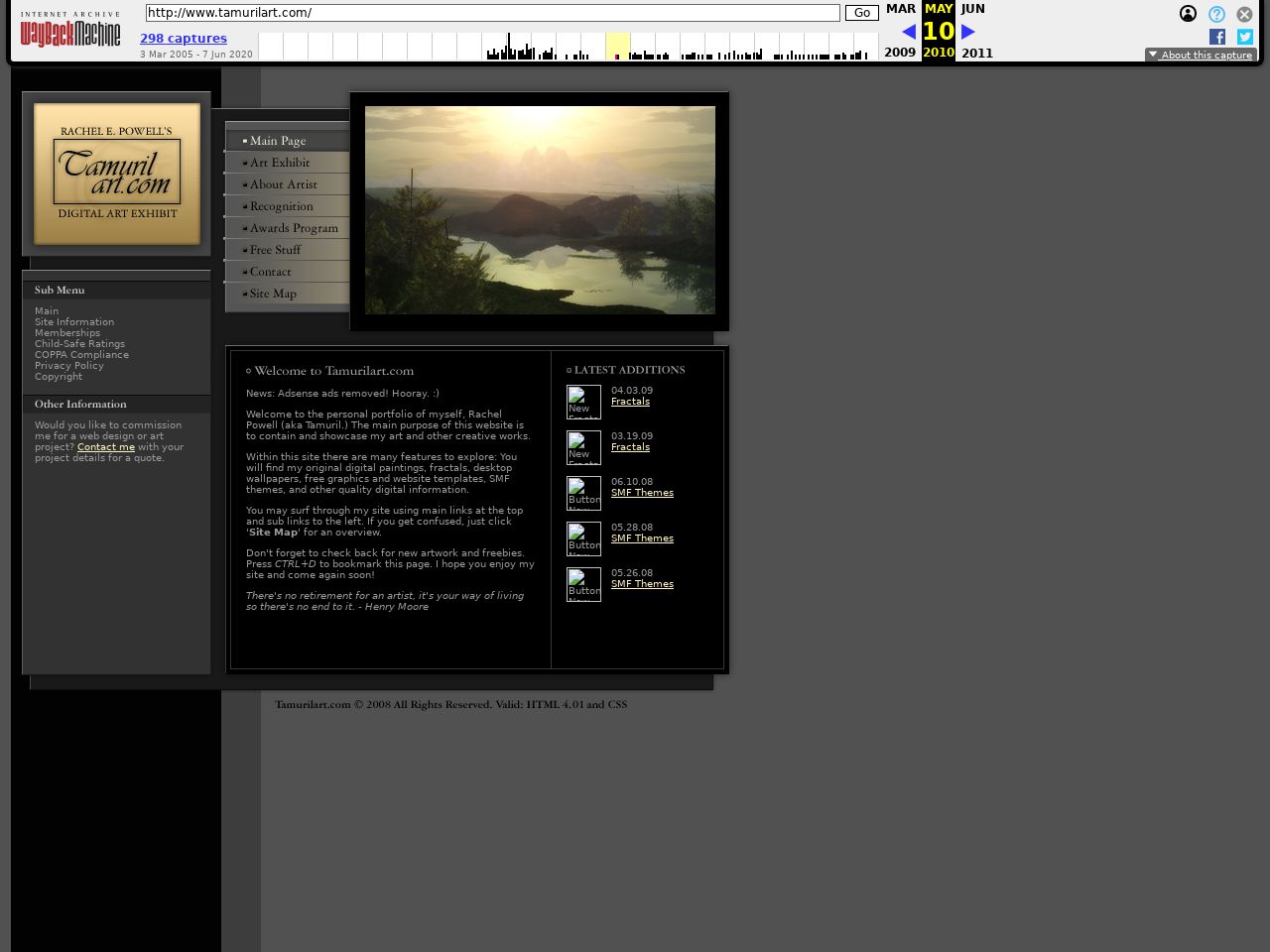Select Site Map in main menu
1270x952 pixels.
273,294
